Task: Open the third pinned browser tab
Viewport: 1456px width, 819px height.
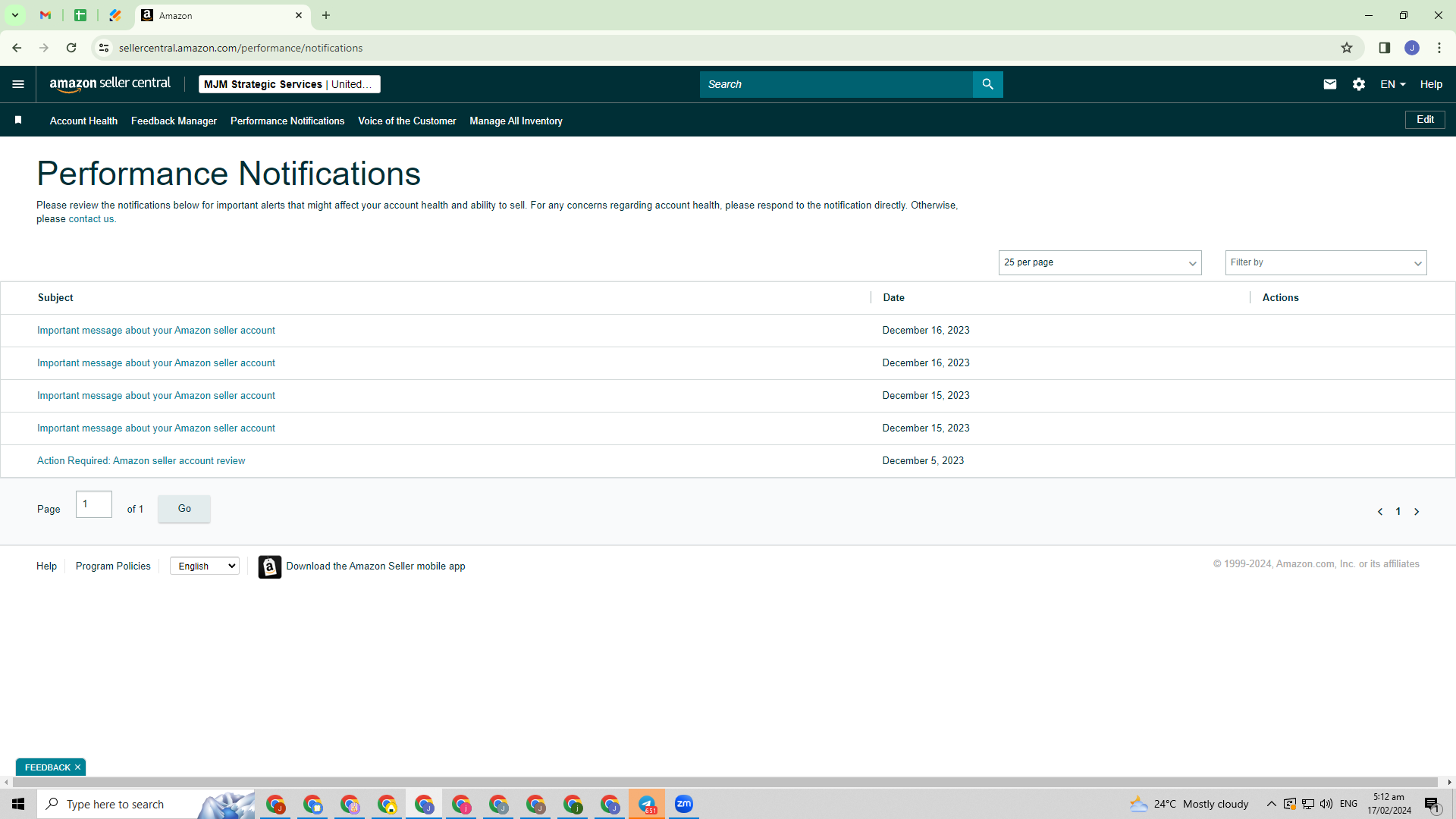Action: [115, 15]
